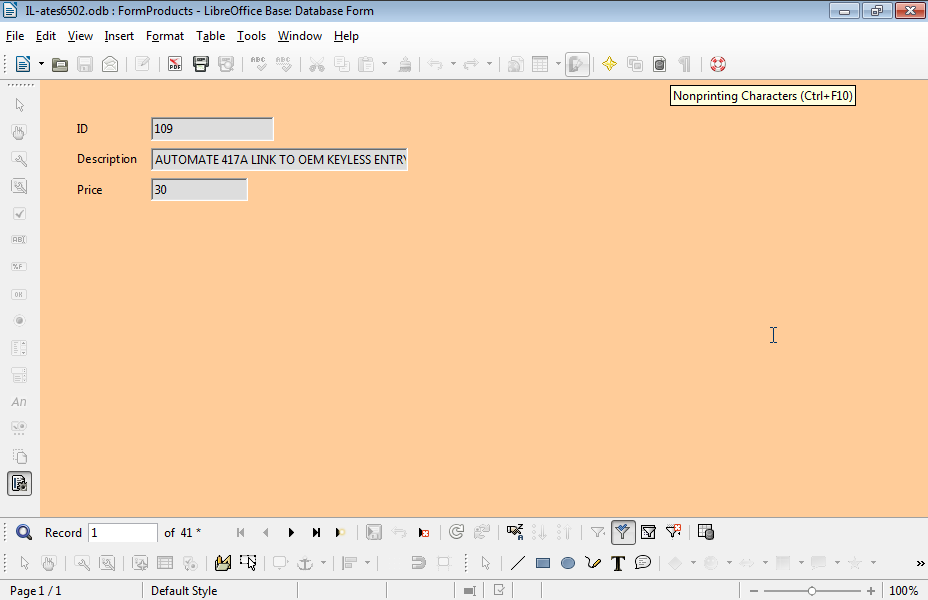This screenshot has width=928, height=600.
Task: Toggle the Navigator star icon
Action: pyautogui.click(x=609, y=64)
